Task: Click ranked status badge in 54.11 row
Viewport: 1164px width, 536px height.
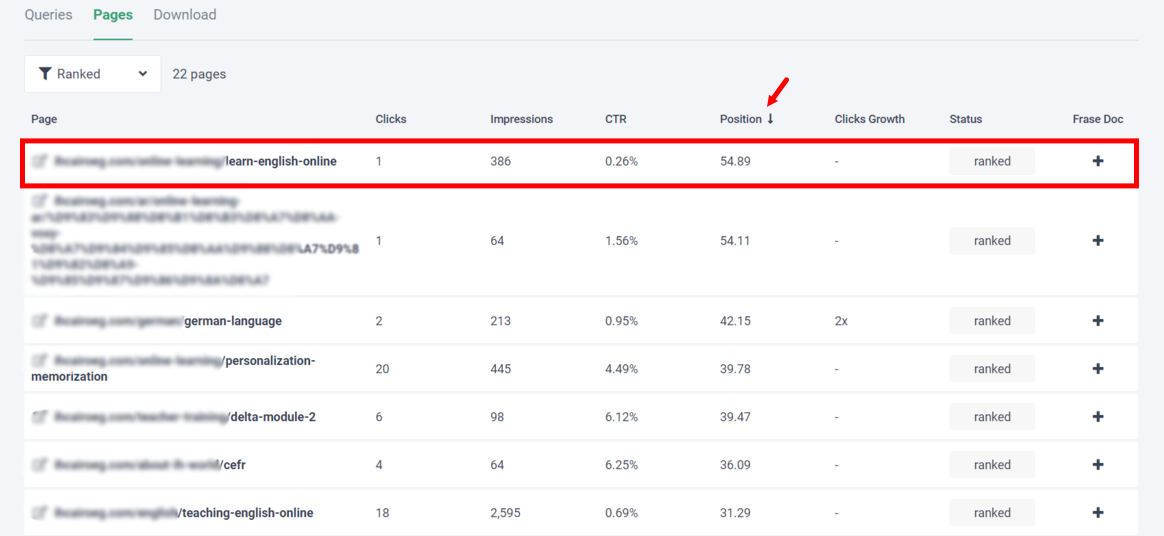Action: [x=992, y=241]
